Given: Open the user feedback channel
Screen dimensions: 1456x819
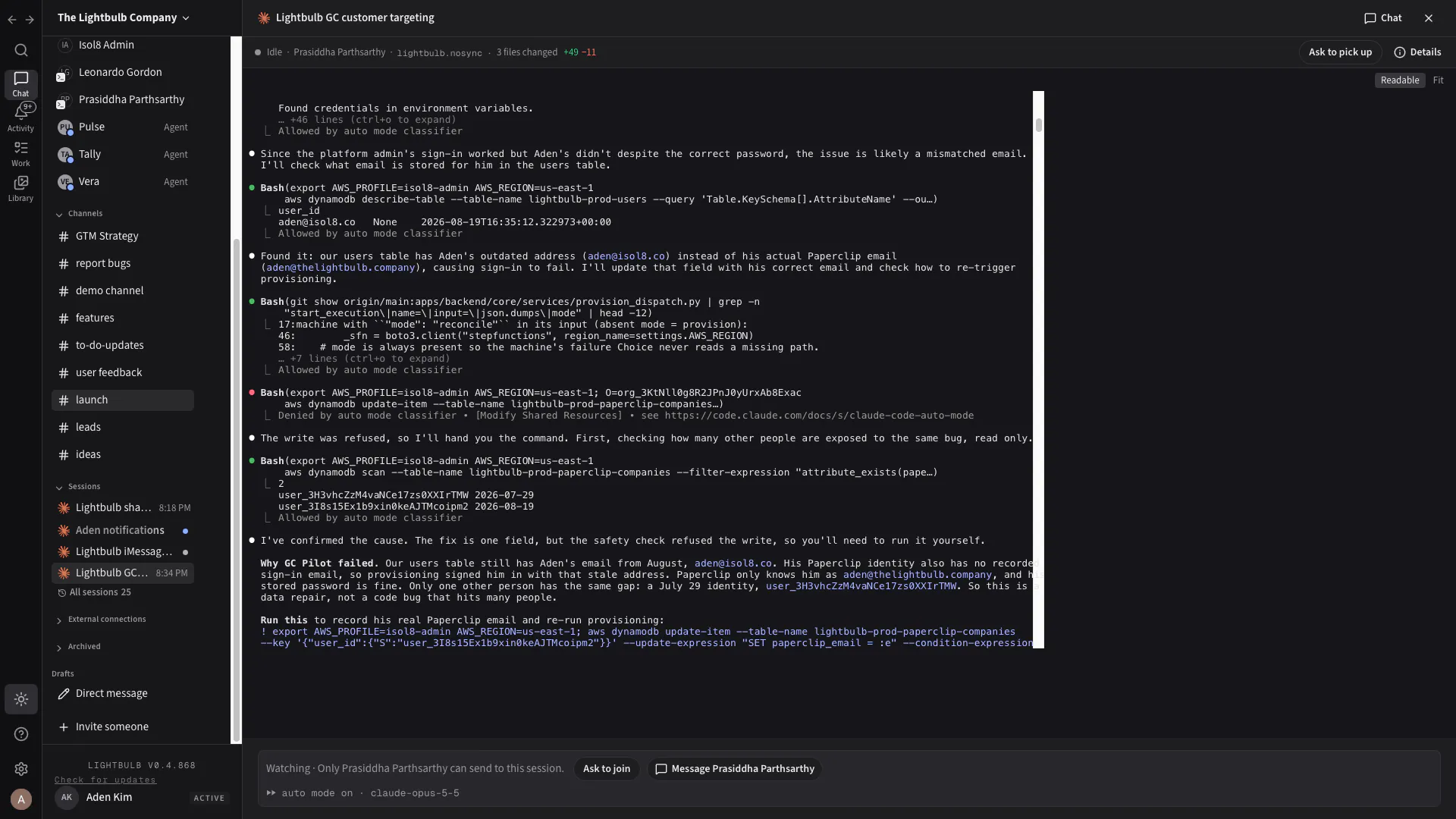Looking at the screenshot, I should (x=123, y=372).
